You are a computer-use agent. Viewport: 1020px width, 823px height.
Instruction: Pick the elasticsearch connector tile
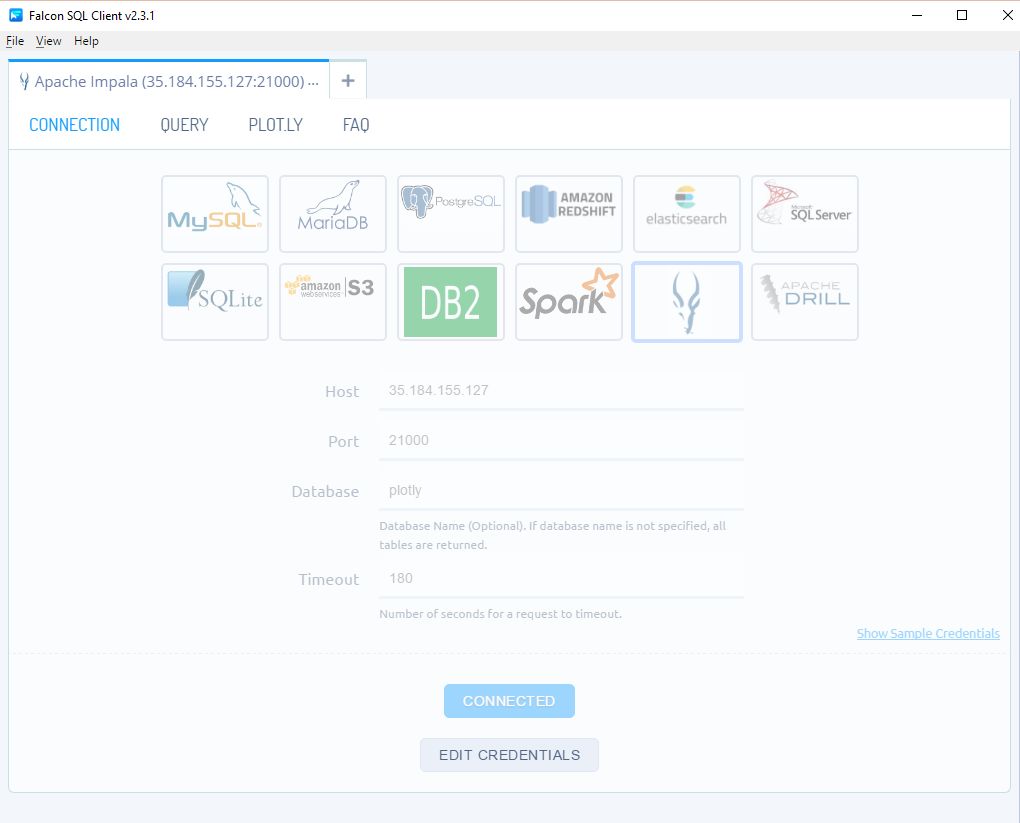tap(687, 213)
